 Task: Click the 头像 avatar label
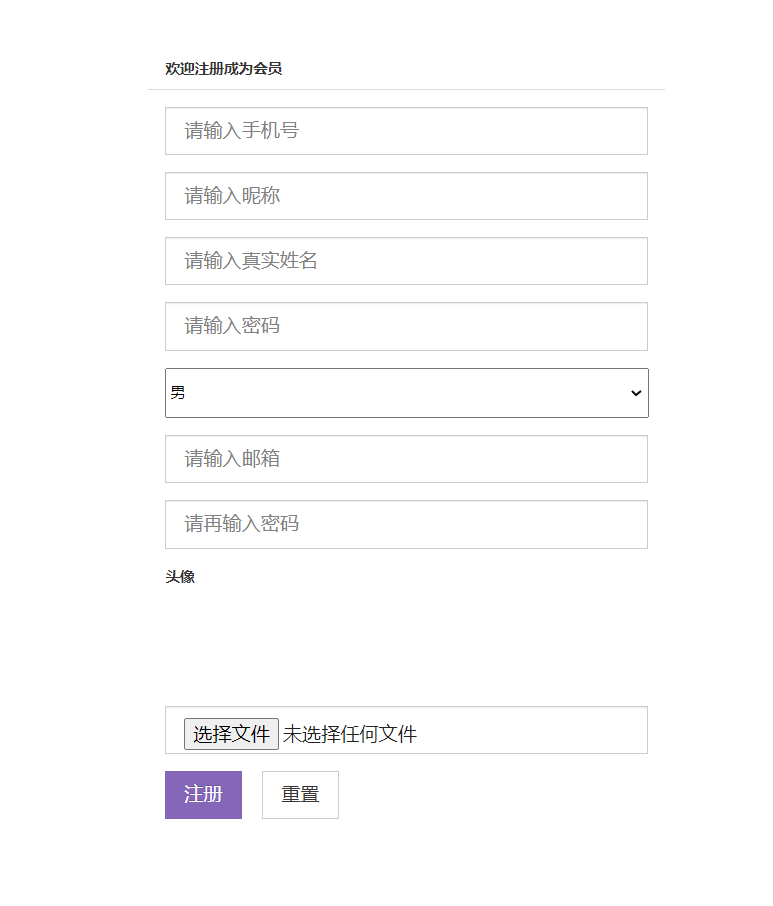(x=179, y=577)
